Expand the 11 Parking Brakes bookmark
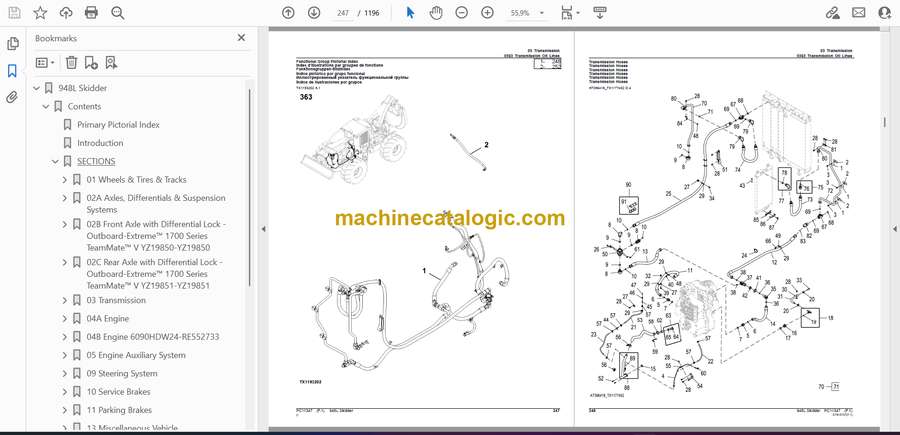Image resolution: width=900 pixels, height=435 pixels. tap(64, 410)
